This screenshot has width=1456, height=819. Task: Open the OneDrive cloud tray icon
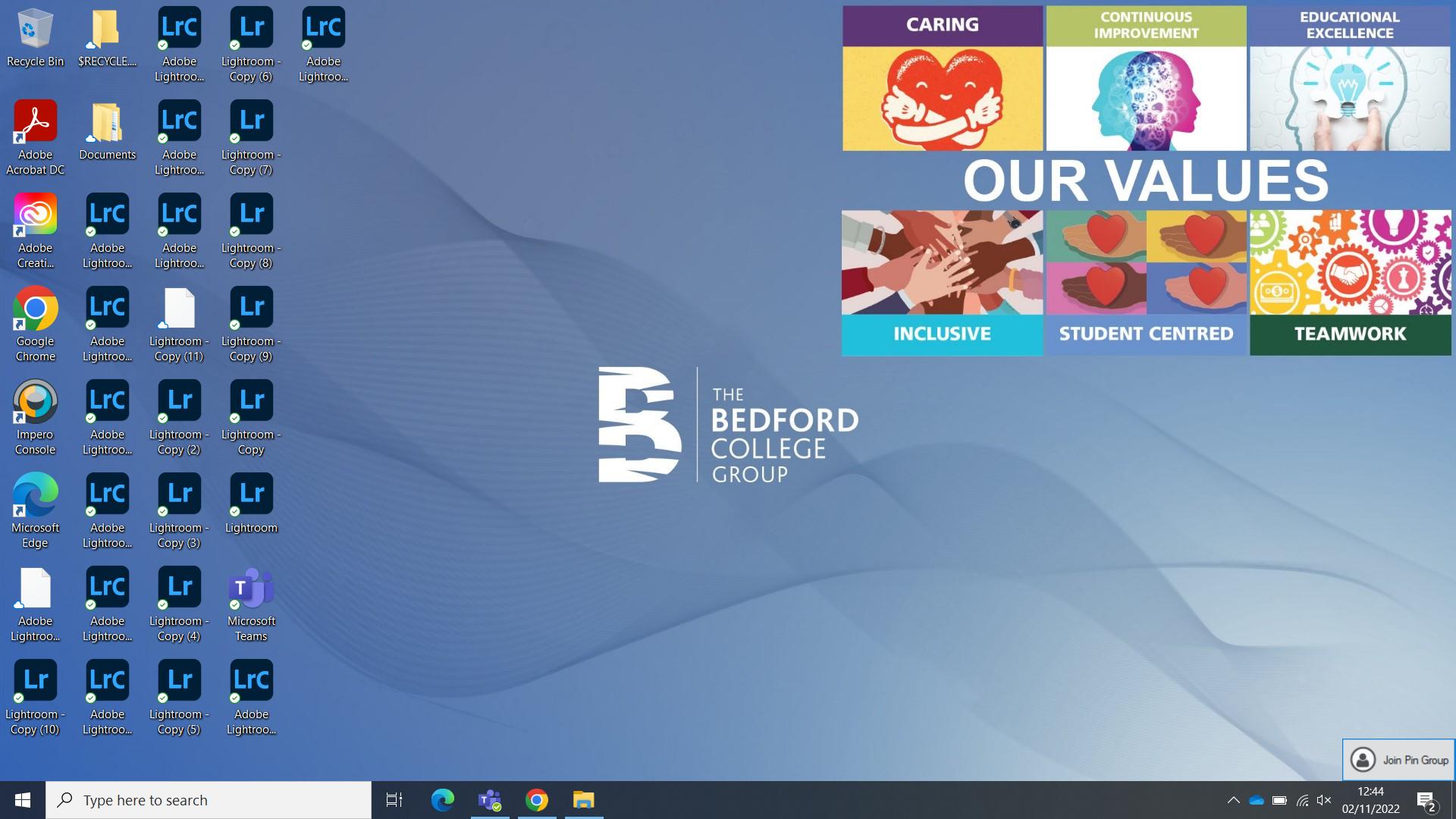pyautogui.click(x=1256, y=800)
